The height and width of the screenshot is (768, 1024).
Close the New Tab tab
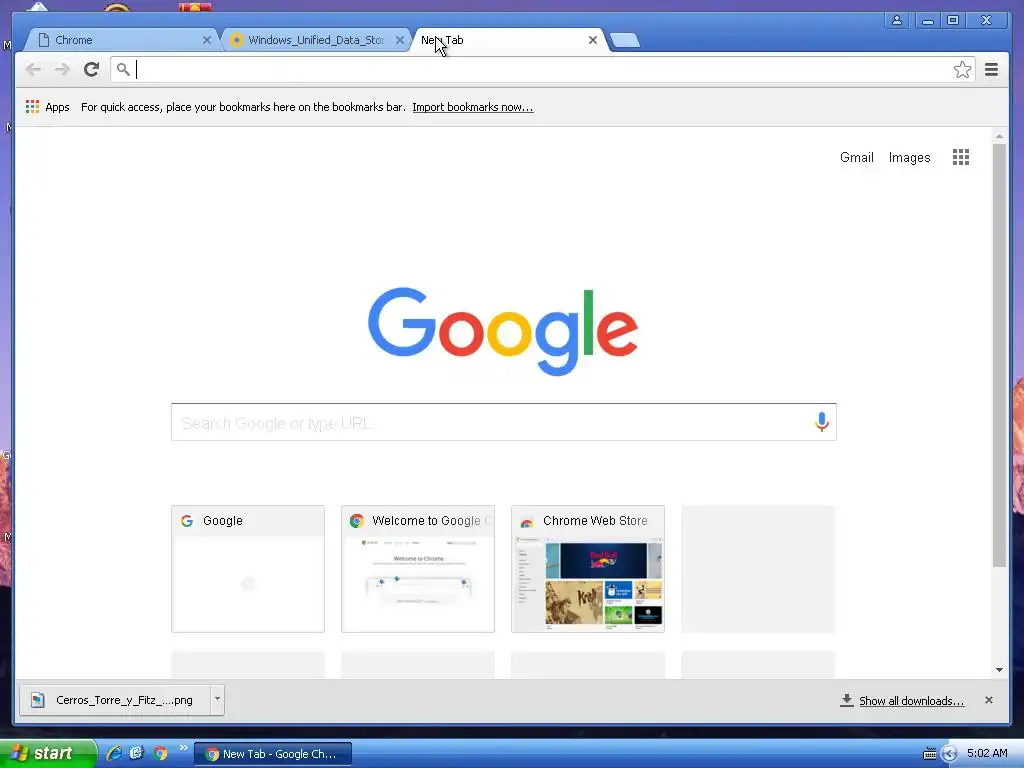tap(593, 40)
